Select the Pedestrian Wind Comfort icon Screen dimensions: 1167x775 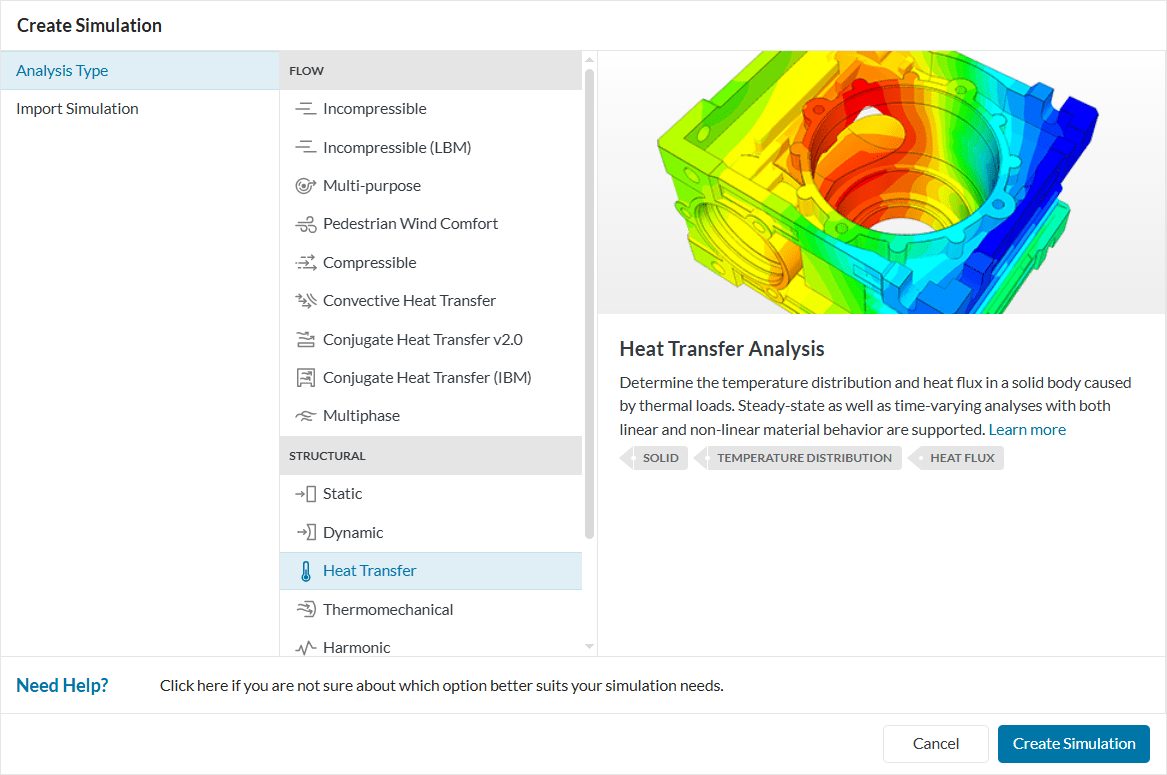(306, 223)
